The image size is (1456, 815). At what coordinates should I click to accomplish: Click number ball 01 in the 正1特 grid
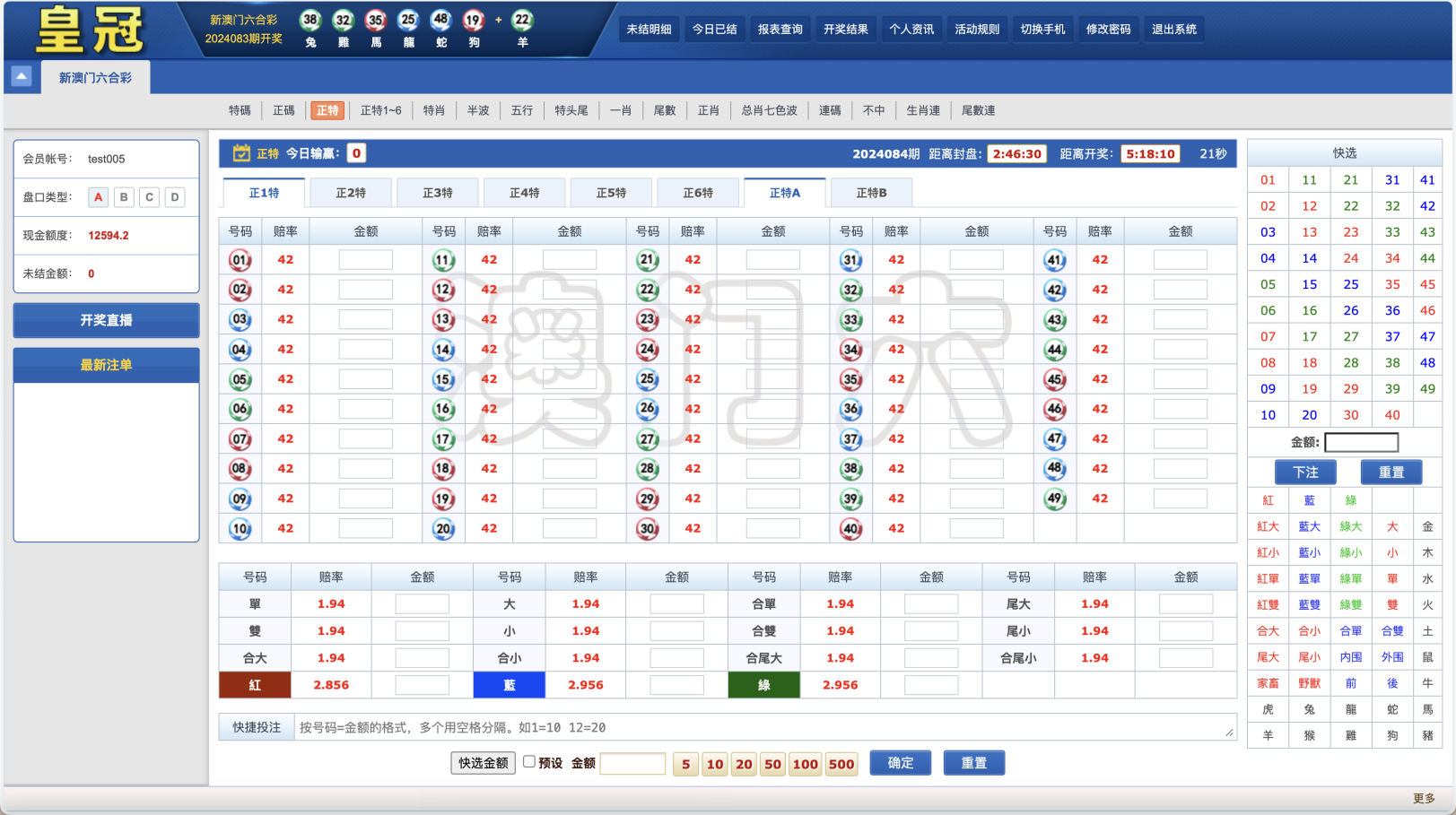pos(240,259)
